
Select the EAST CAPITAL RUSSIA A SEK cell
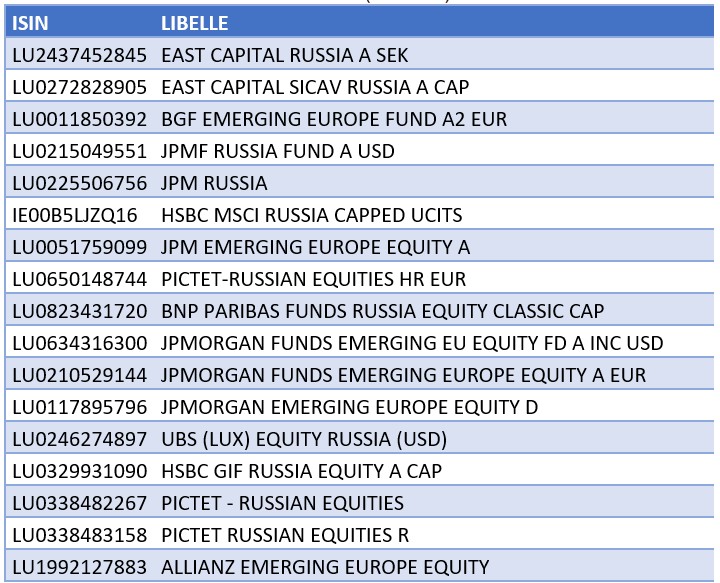pos(284,55)
